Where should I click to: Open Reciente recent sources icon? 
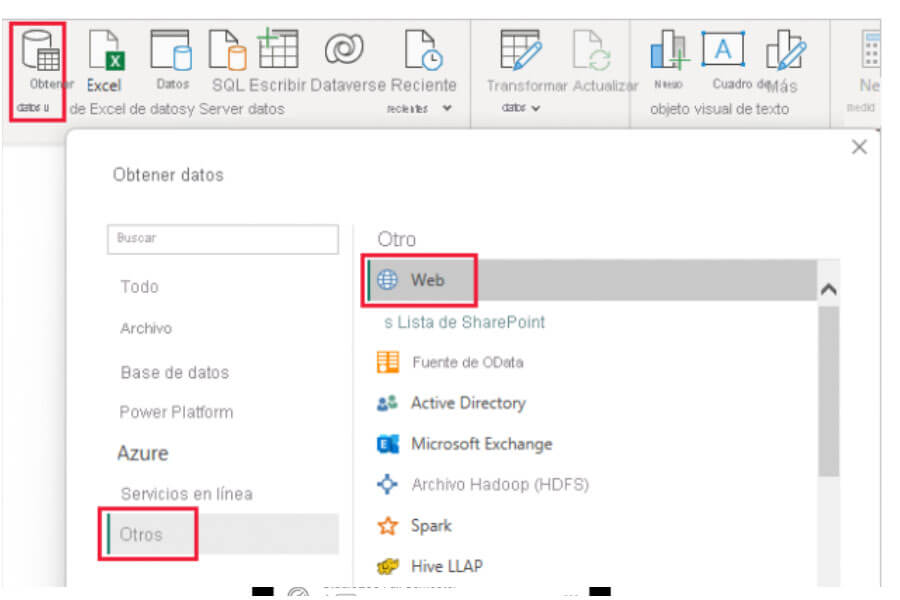pyautogui.click(x=424, y=50)
